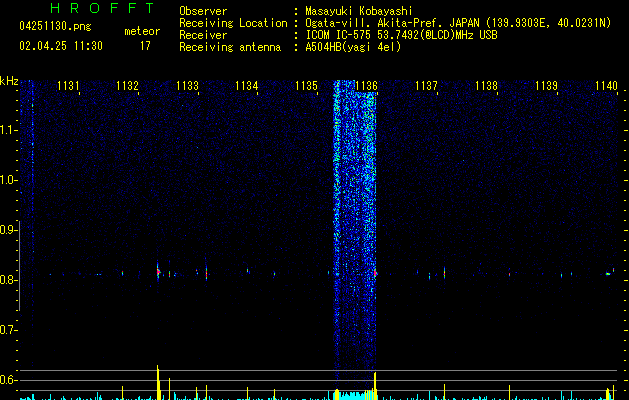Click the 0.6 frequency axis label
Screen dimensions: 629x400
coord(8,380)
